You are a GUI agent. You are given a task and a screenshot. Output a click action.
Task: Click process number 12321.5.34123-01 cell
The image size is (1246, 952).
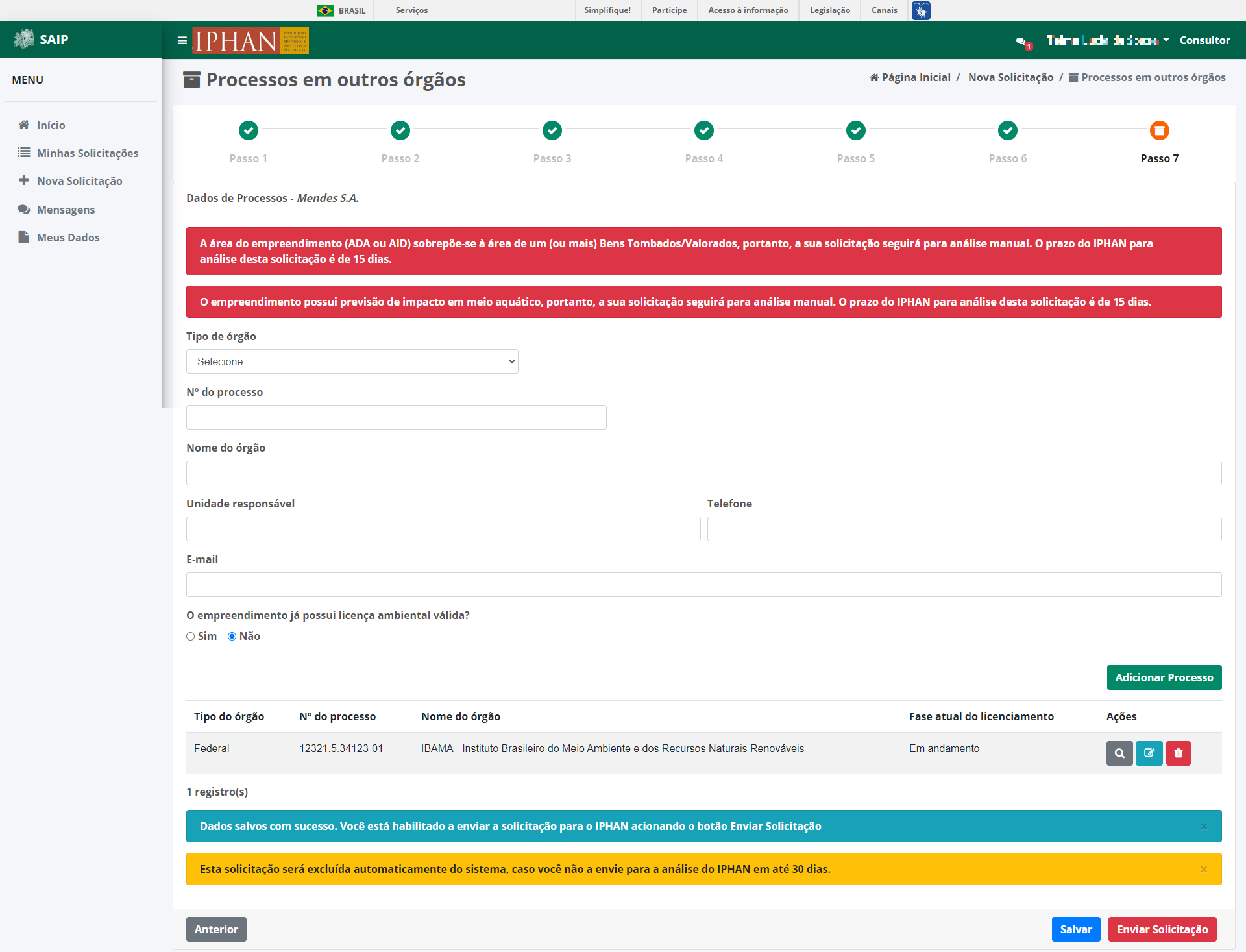pos(341,749)
